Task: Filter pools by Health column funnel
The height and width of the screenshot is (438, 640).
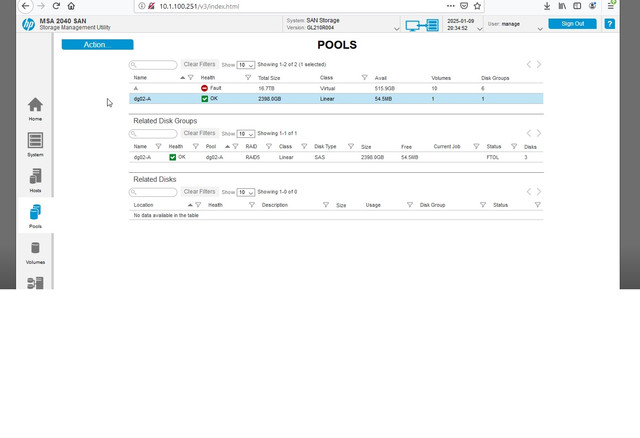Action: tap(248, 78)
